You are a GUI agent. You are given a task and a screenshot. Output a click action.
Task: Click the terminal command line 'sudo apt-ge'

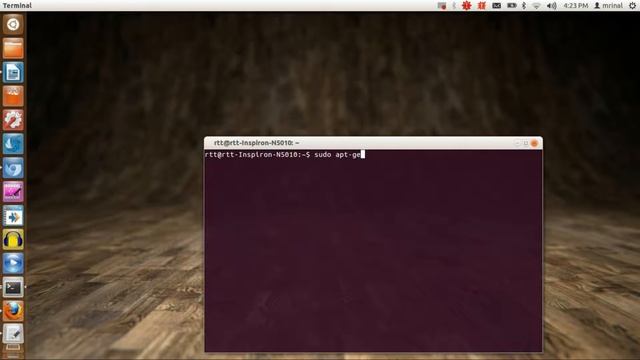tap(337, 155)
